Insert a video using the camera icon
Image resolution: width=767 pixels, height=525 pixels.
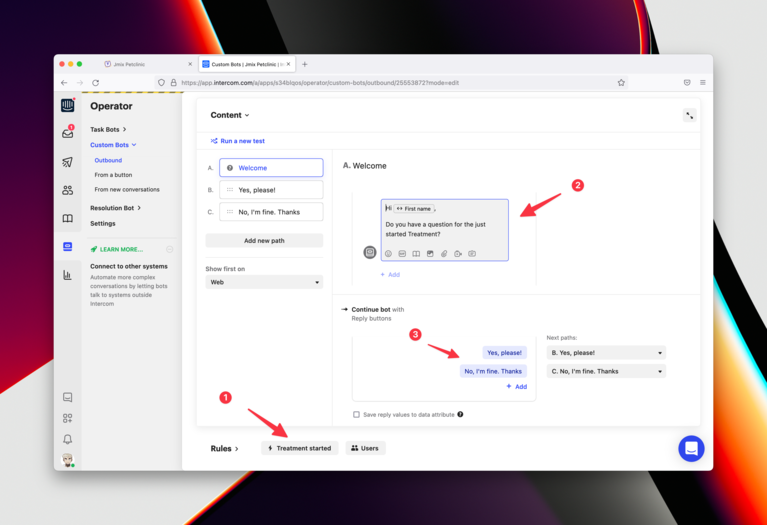coord(458,253)
